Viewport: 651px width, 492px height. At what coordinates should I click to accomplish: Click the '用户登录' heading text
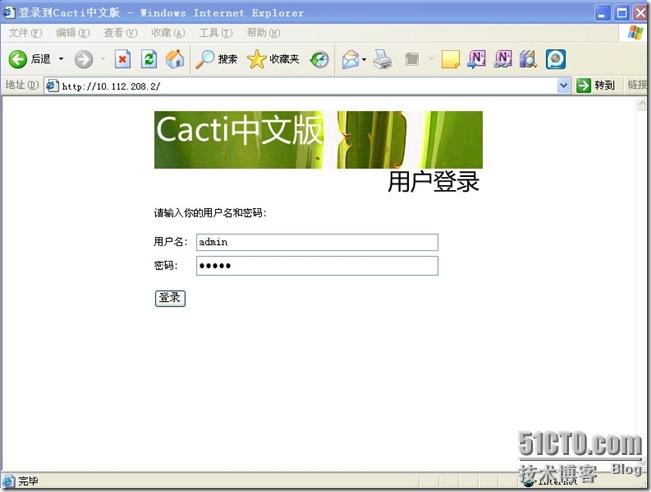coord(433,182)
